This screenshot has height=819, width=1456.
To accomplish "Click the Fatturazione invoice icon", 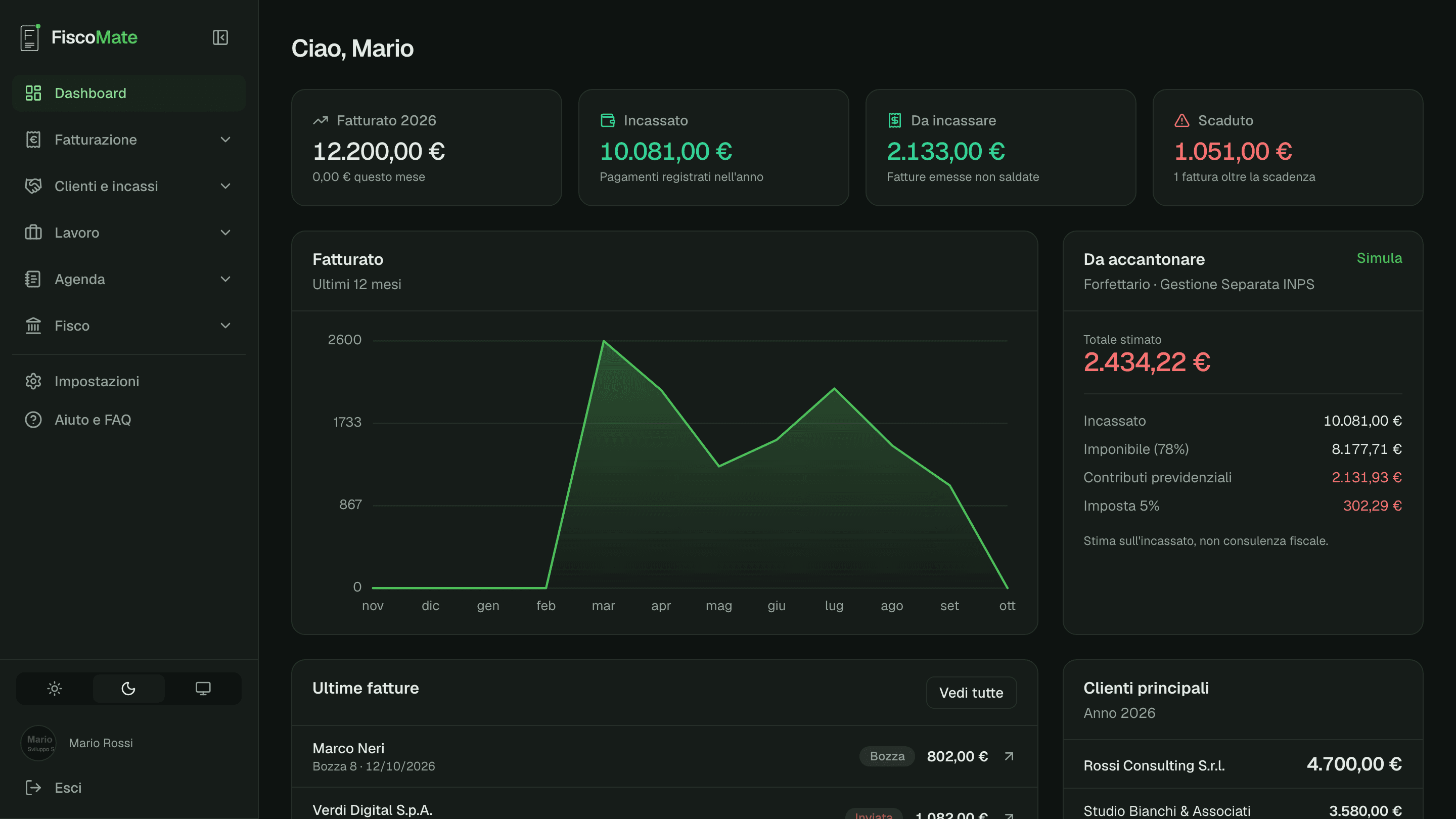I will tap(33, 140).
